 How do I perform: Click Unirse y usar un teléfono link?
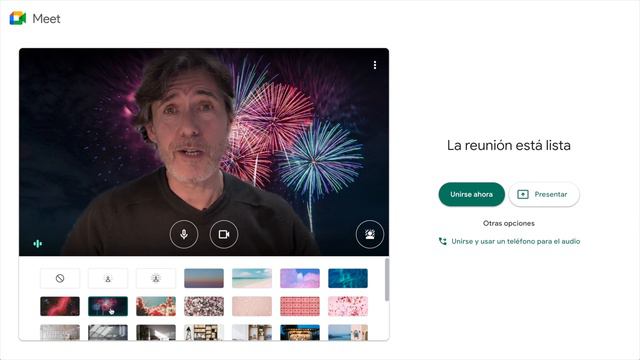pyautogui.click(x=516, y=241)
